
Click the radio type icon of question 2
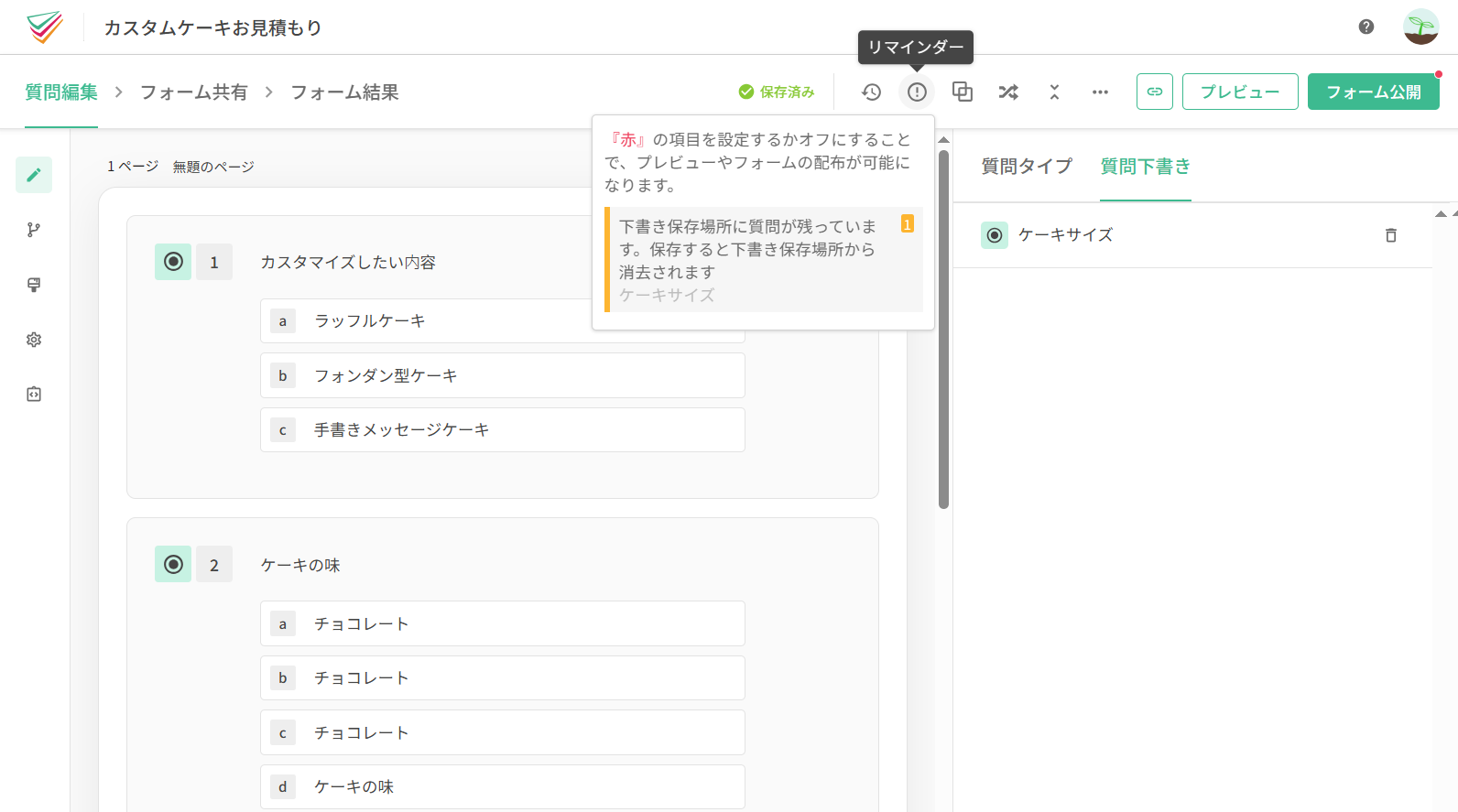pyautogui.click(x=173, y=565)
